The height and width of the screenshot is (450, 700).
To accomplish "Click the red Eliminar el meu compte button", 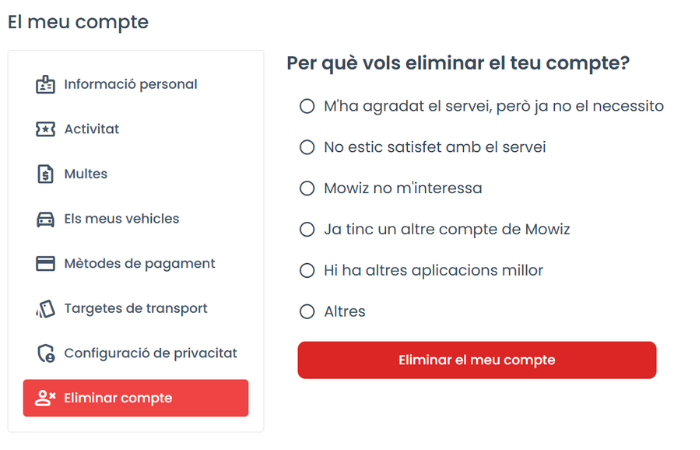I will coord(477,360).
